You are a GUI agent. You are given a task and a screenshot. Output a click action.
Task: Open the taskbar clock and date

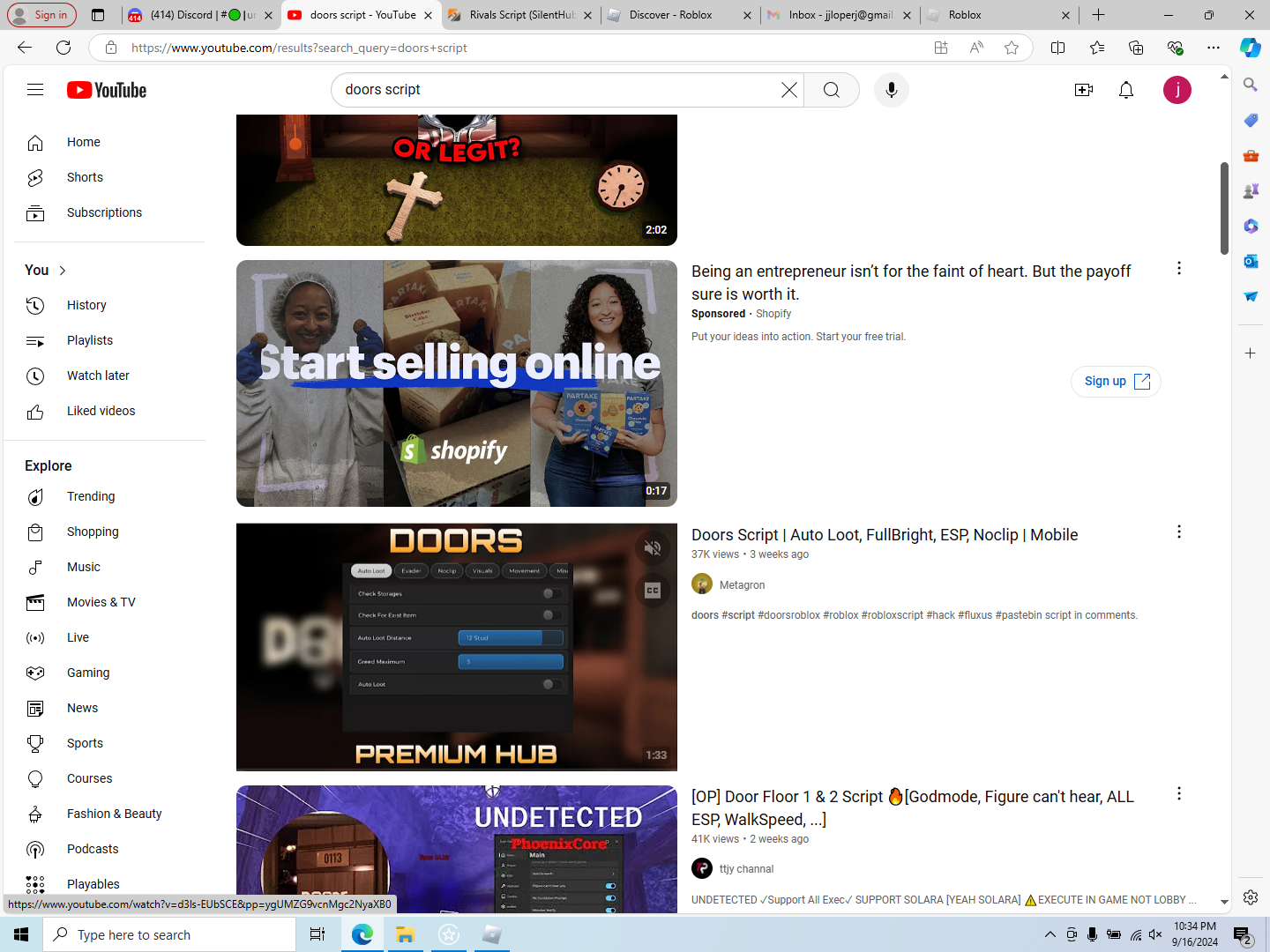pos(1195,934)
